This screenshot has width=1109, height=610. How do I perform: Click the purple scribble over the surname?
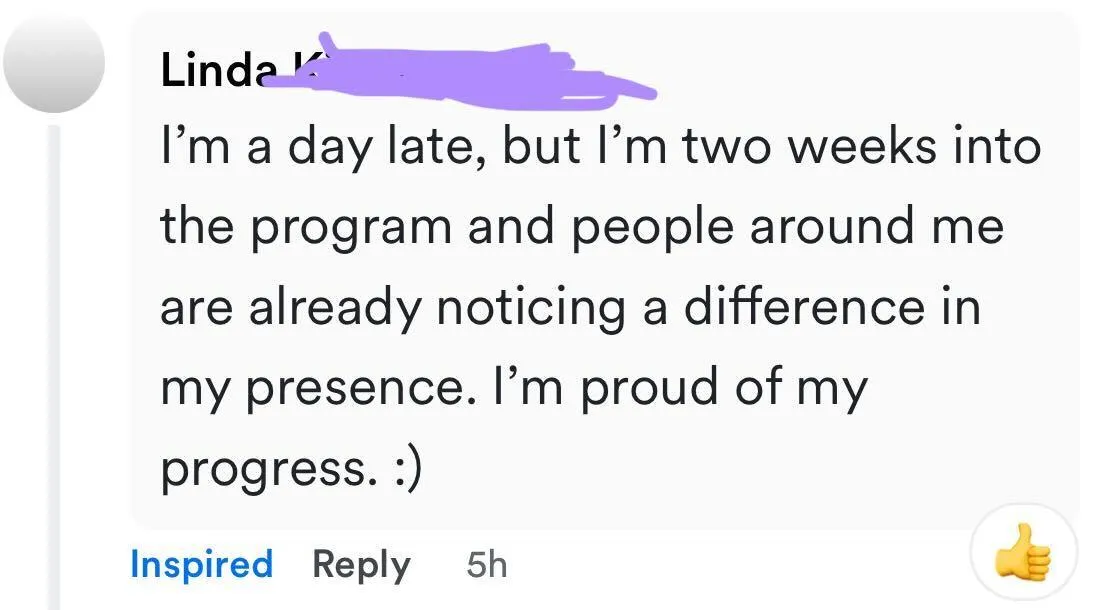460,73
